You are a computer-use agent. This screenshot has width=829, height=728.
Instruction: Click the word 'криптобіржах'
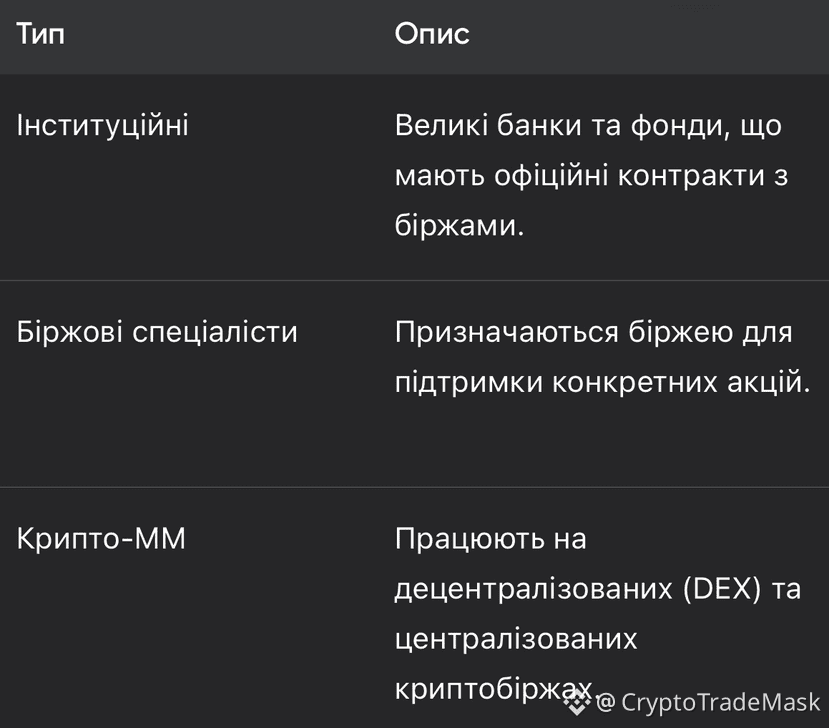[493, 688]
